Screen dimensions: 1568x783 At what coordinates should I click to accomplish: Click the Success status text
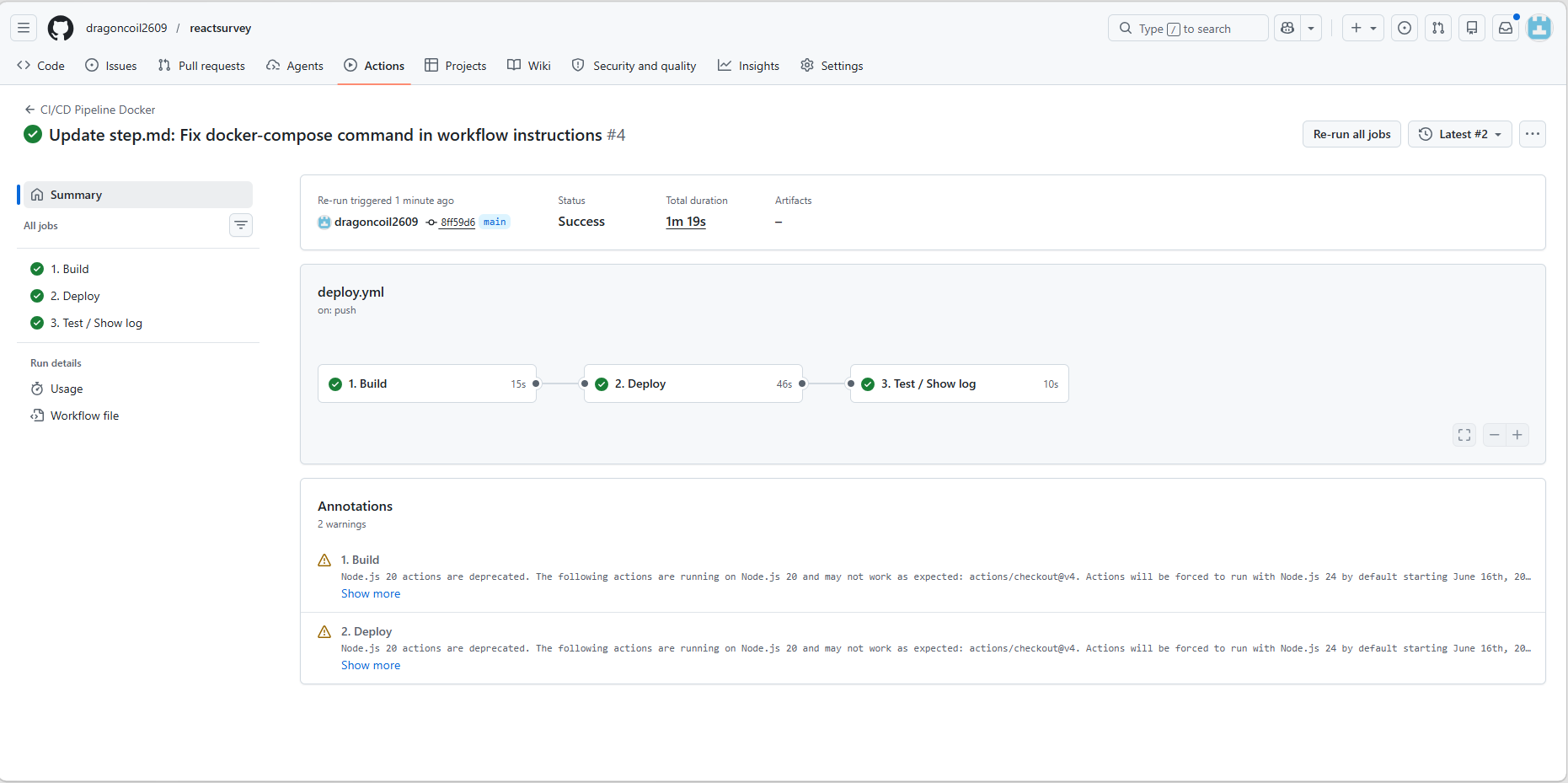pos(581,222)
